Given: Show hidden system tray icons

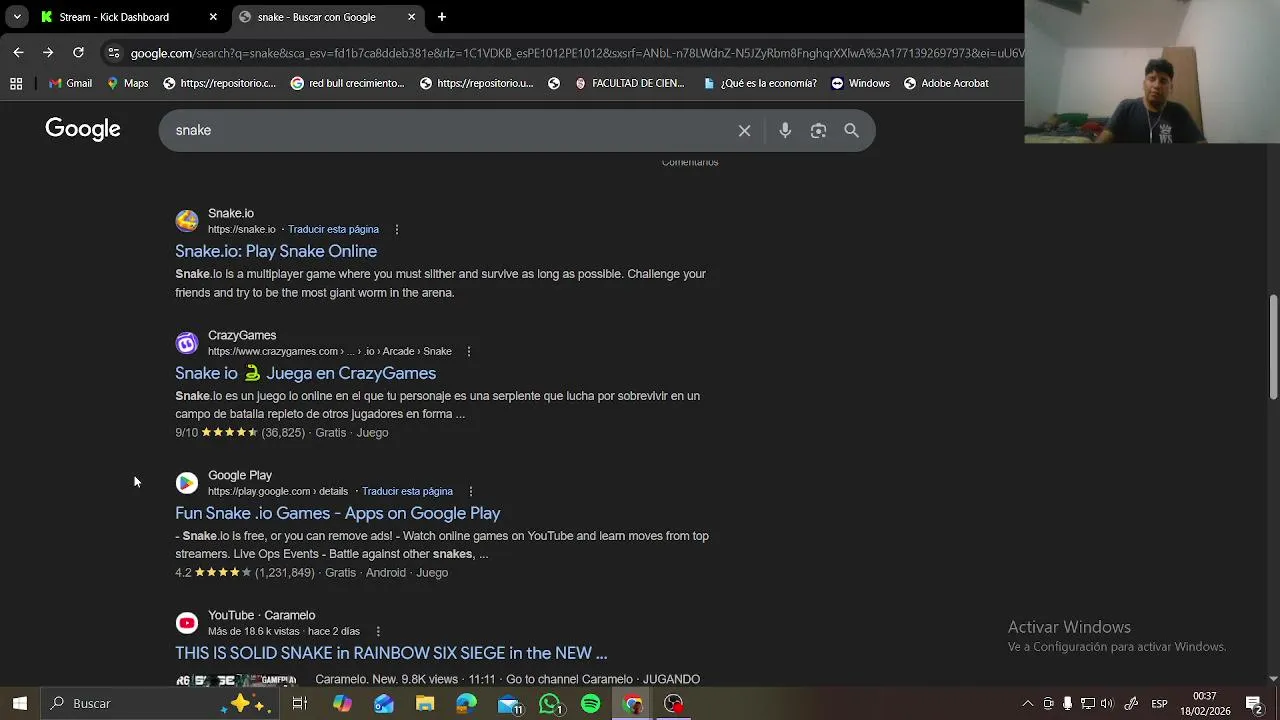Looking at the screenshot, I should click(x=1027, y=703).
